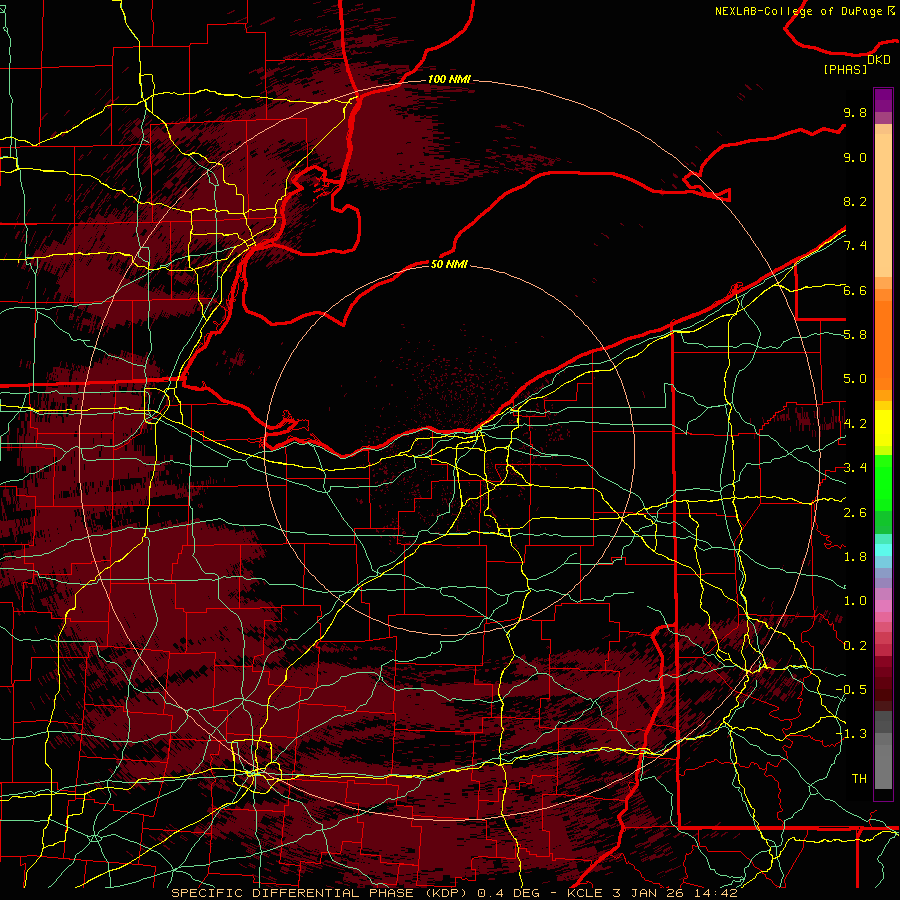Click the 0.2 scale value
This screenshot has height=900, width=900.
click(855, 646)
